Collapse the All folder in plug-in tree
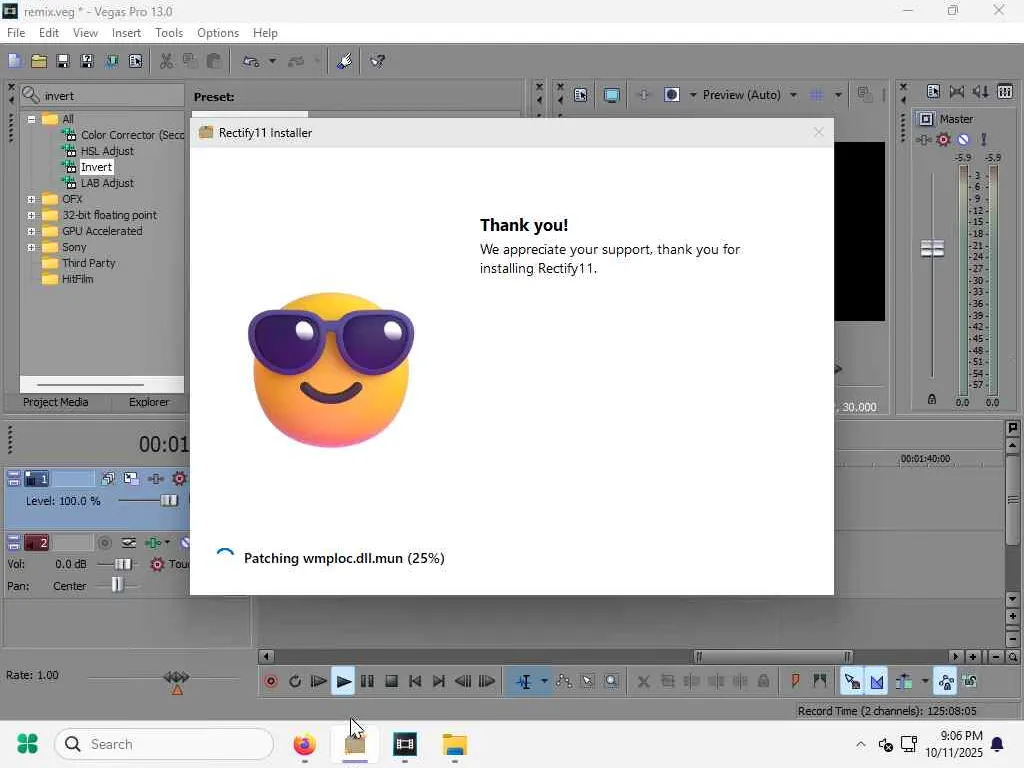The image size is (1024, 768). pyautogui.click(x=31, y=120)
